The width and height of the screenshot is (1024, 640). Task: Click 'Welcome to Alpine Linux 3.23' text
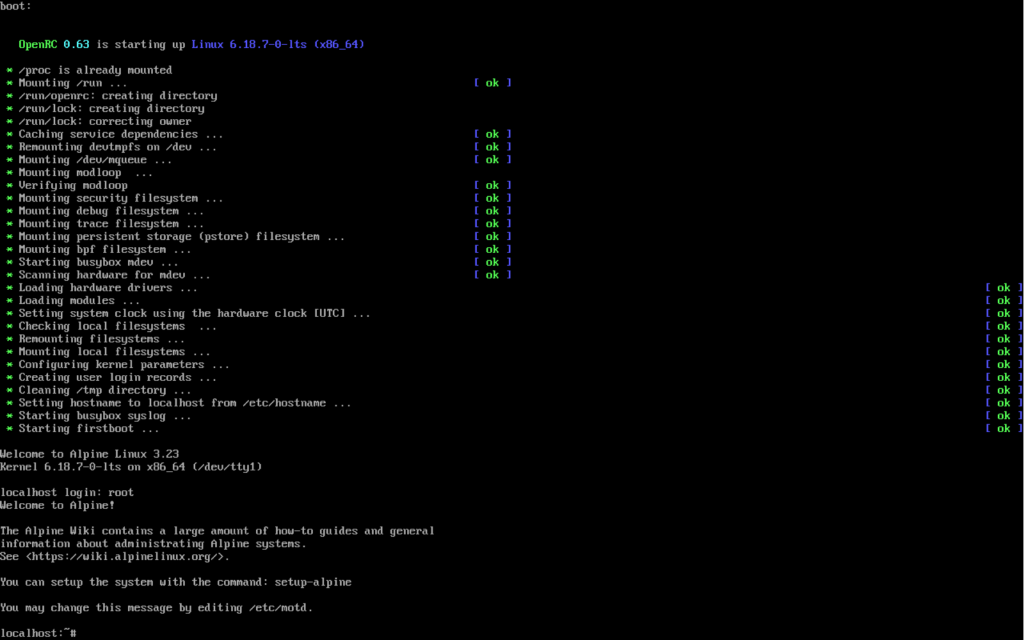[89, 454]
